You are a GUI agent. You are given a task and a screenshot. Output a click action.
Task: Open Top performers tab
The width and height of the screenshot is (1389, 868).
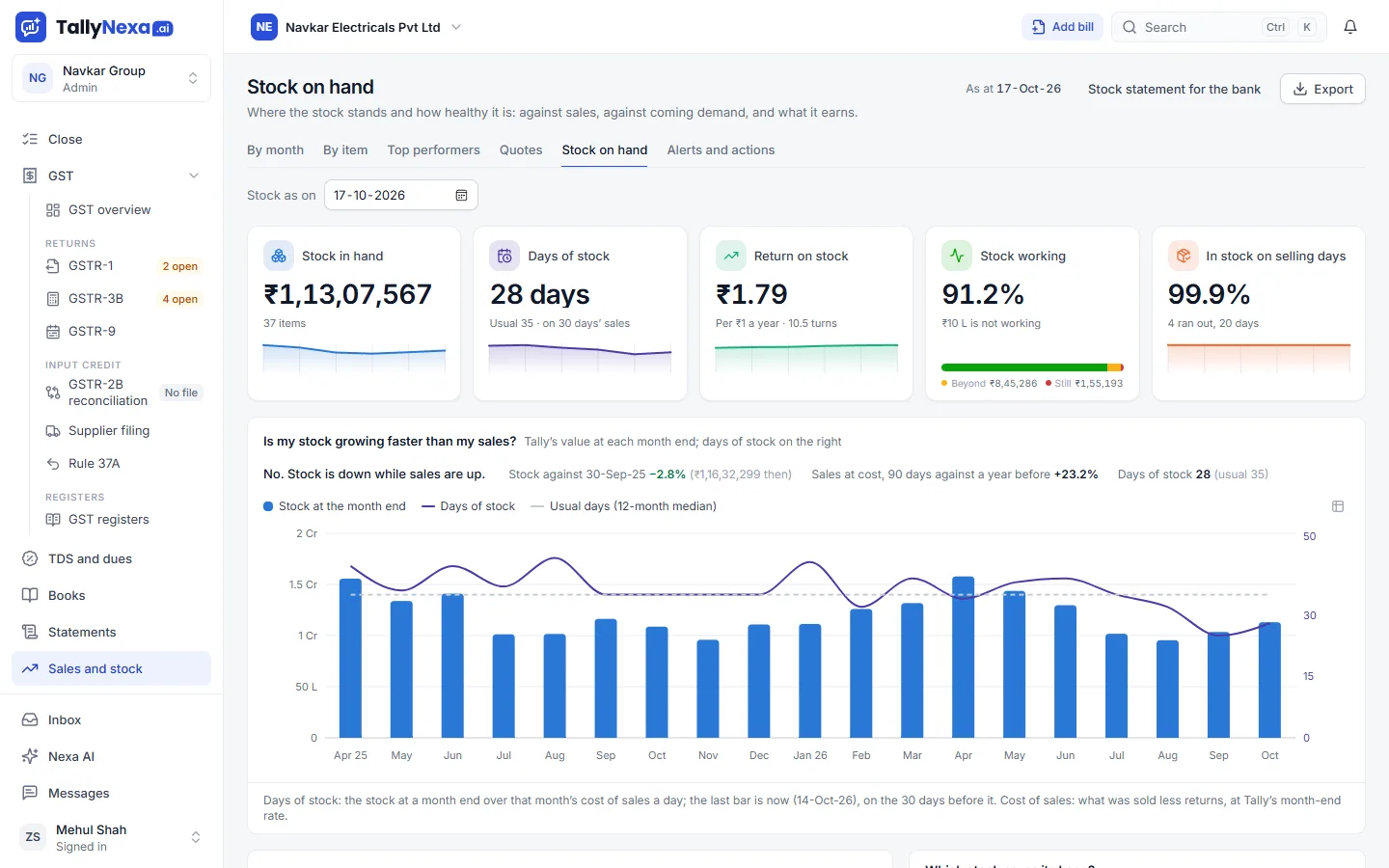433,149
